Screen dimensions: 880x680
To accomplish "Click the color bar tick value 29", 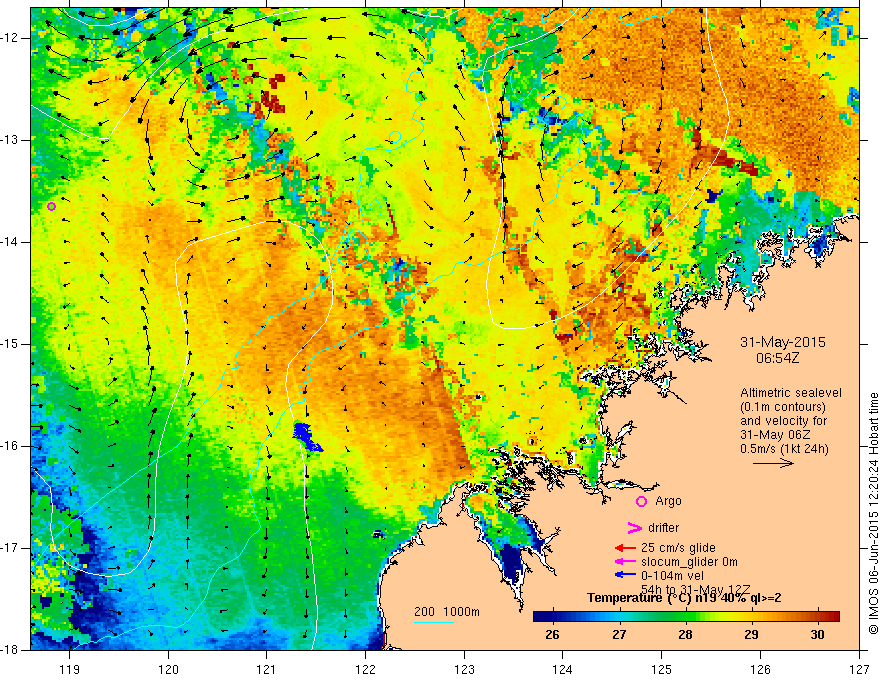I will 751,635.
